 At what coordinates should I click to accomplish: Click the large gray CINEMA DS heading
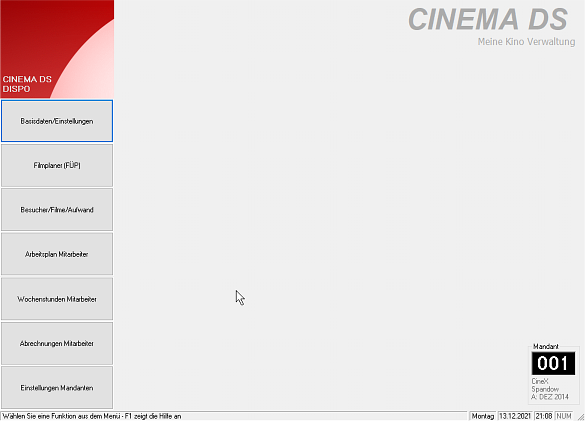click(x=488, y=19)
